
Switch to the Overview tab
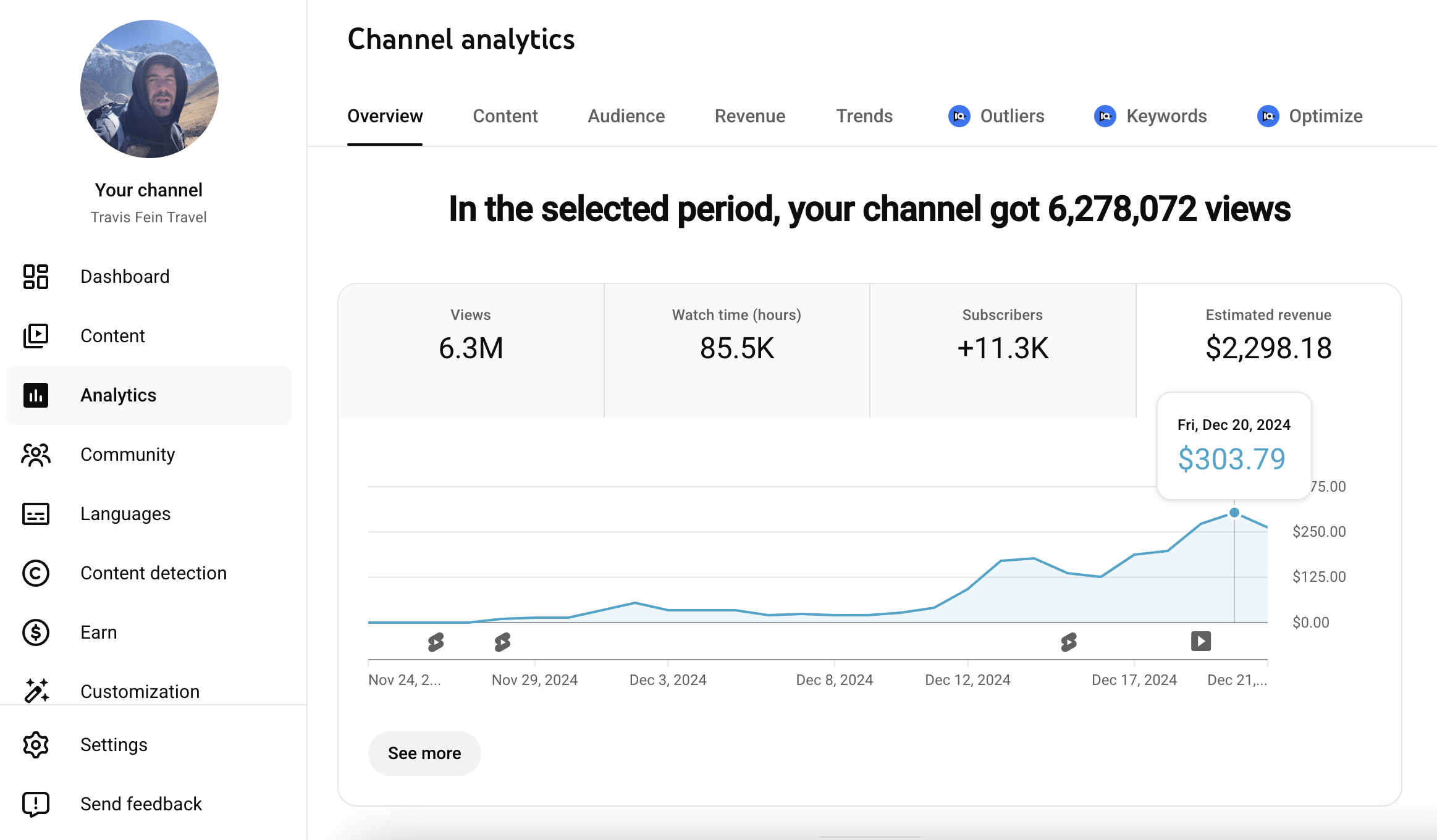point(385,116)
